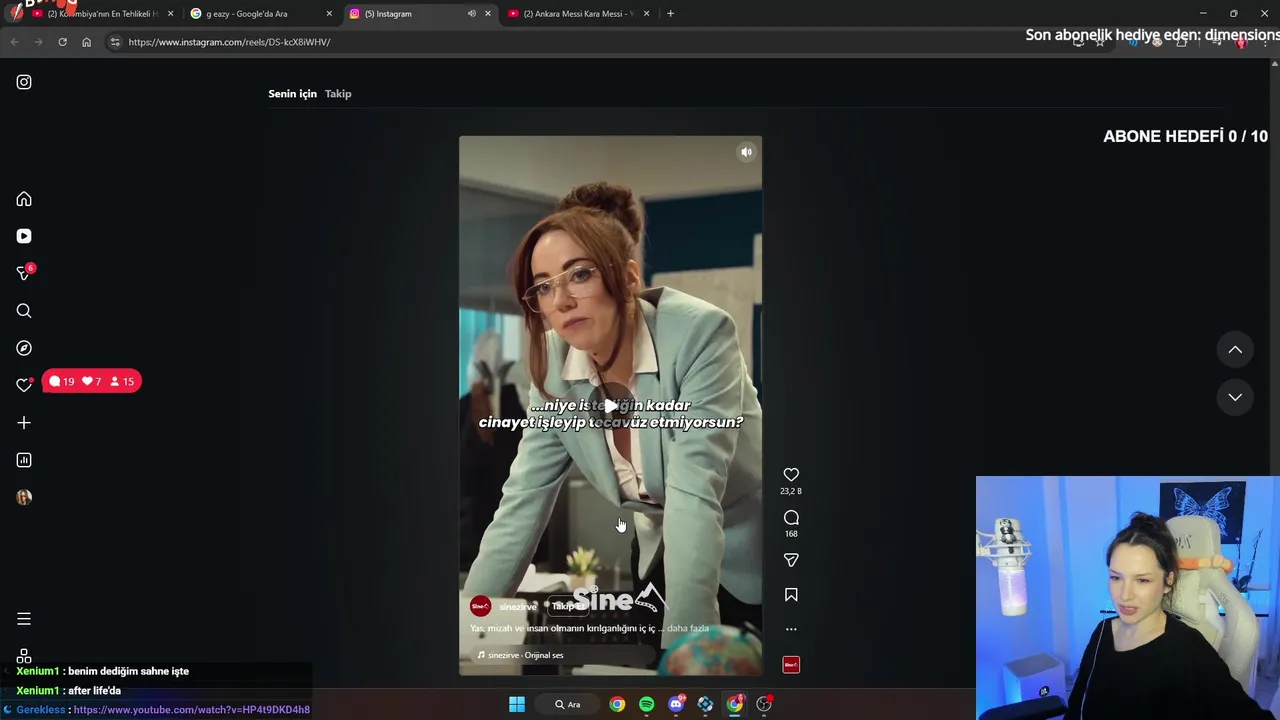Close the g eazy Google search tab
The width and height of the screenshot is (1280, 720).
(329, 14)
